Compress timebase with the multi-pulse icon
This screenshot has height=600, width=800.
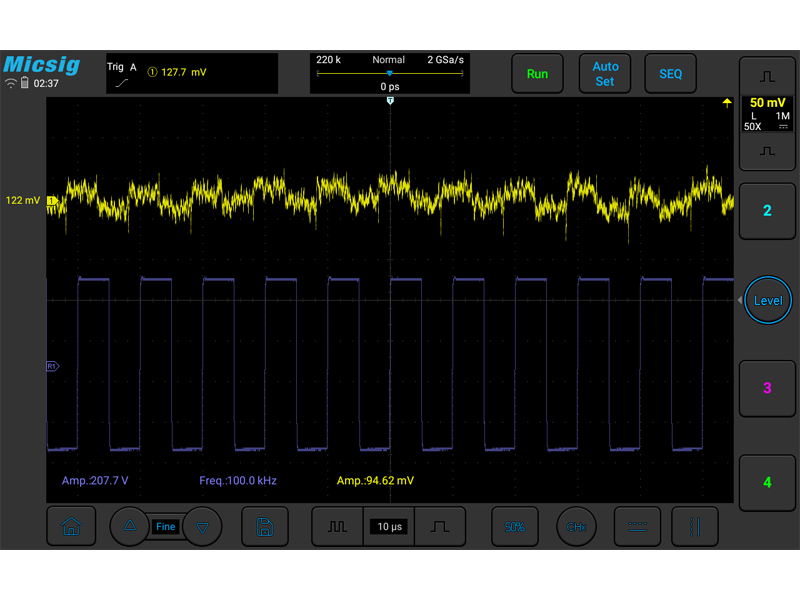337,527
